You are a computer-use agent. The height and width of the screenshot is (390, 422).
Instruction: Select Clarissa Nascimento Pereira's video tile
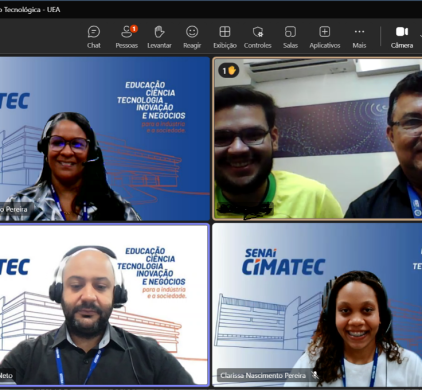pos(317,305)
